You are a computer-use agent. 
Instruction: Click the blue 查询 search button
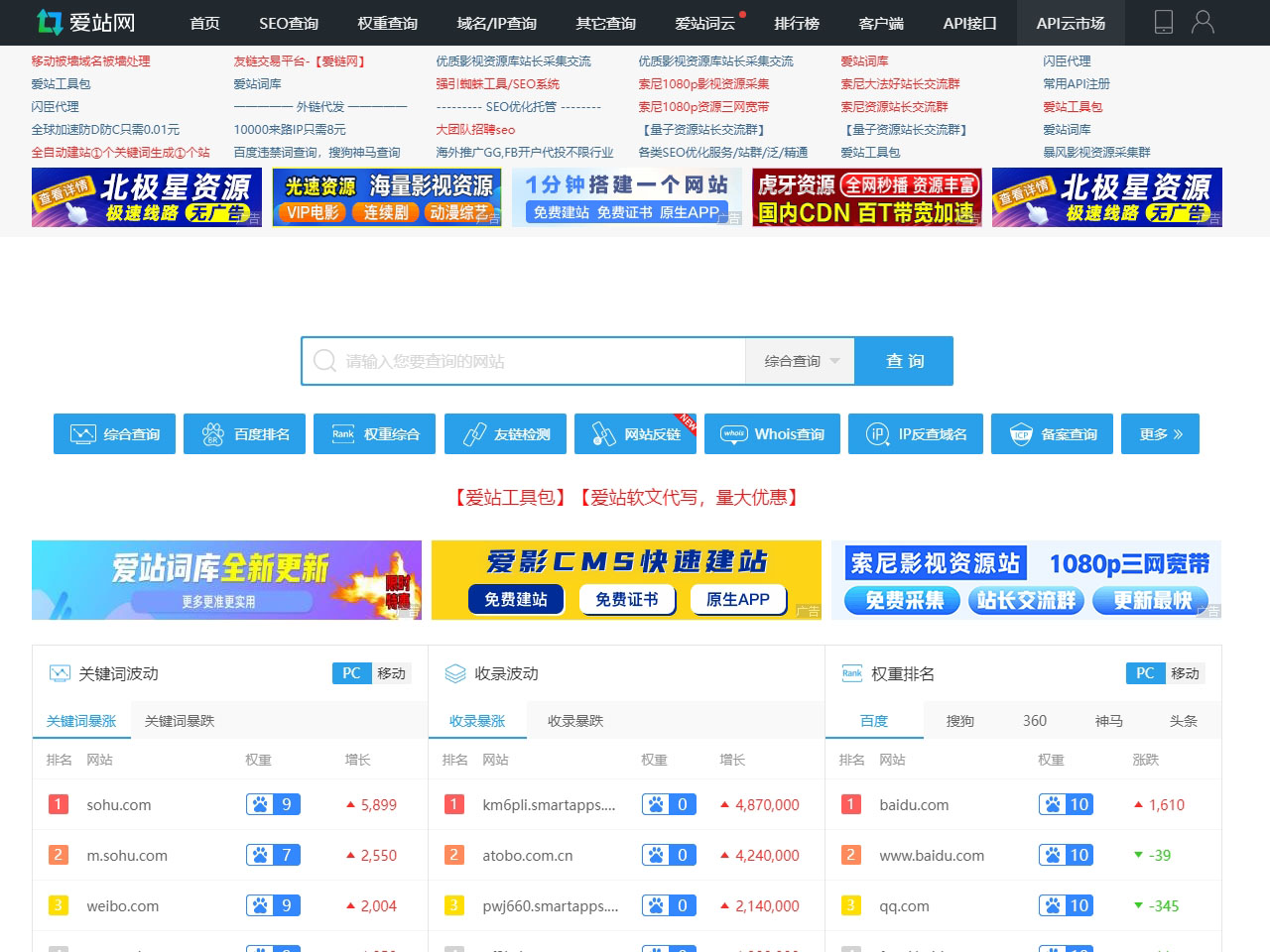[x=903, y=361]
